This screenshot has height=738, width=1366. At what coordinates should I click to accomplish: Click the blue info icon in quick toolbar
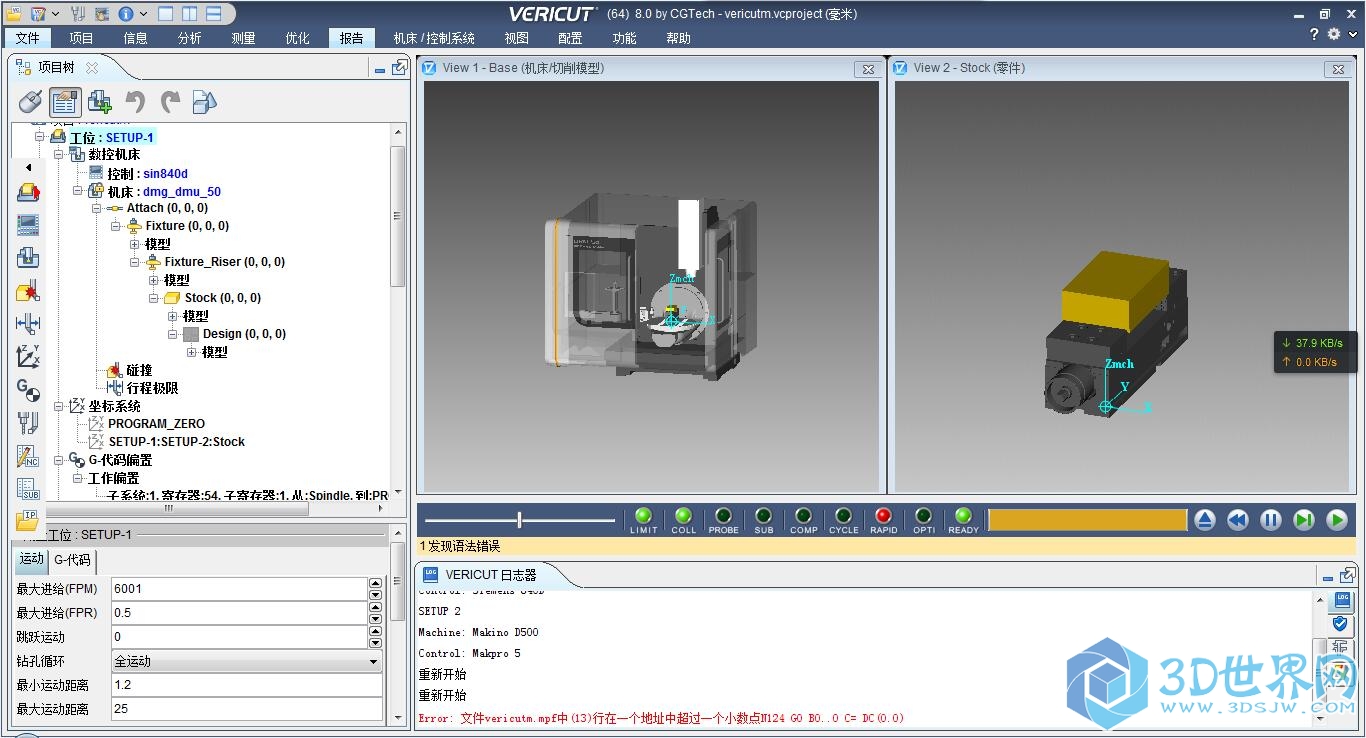126,14
